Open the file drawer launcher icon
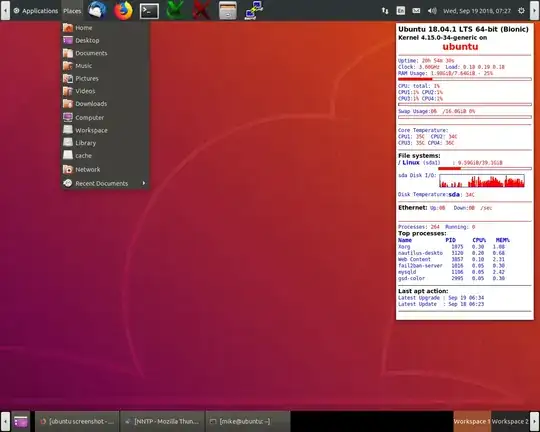 [228, 10]
